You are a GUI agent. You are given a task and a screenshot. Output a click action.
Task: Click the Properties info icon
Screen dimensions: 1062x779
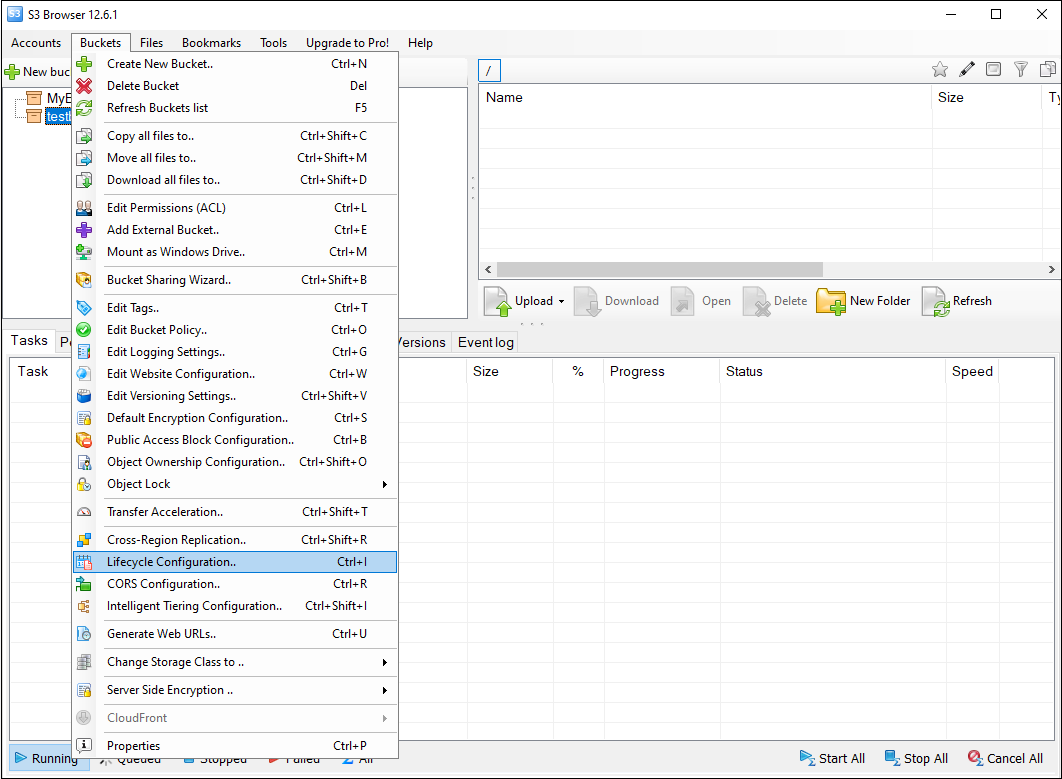pos(84,746)
